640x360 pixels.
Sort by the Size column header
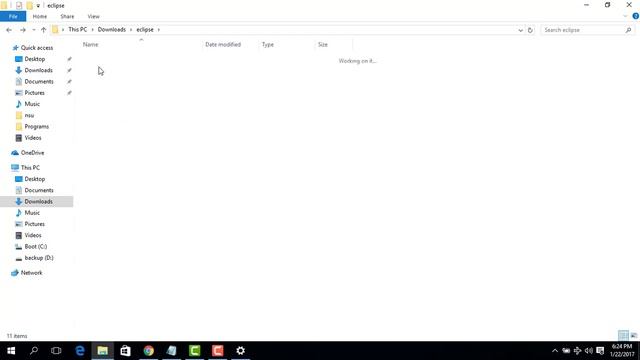pos(323,44)
